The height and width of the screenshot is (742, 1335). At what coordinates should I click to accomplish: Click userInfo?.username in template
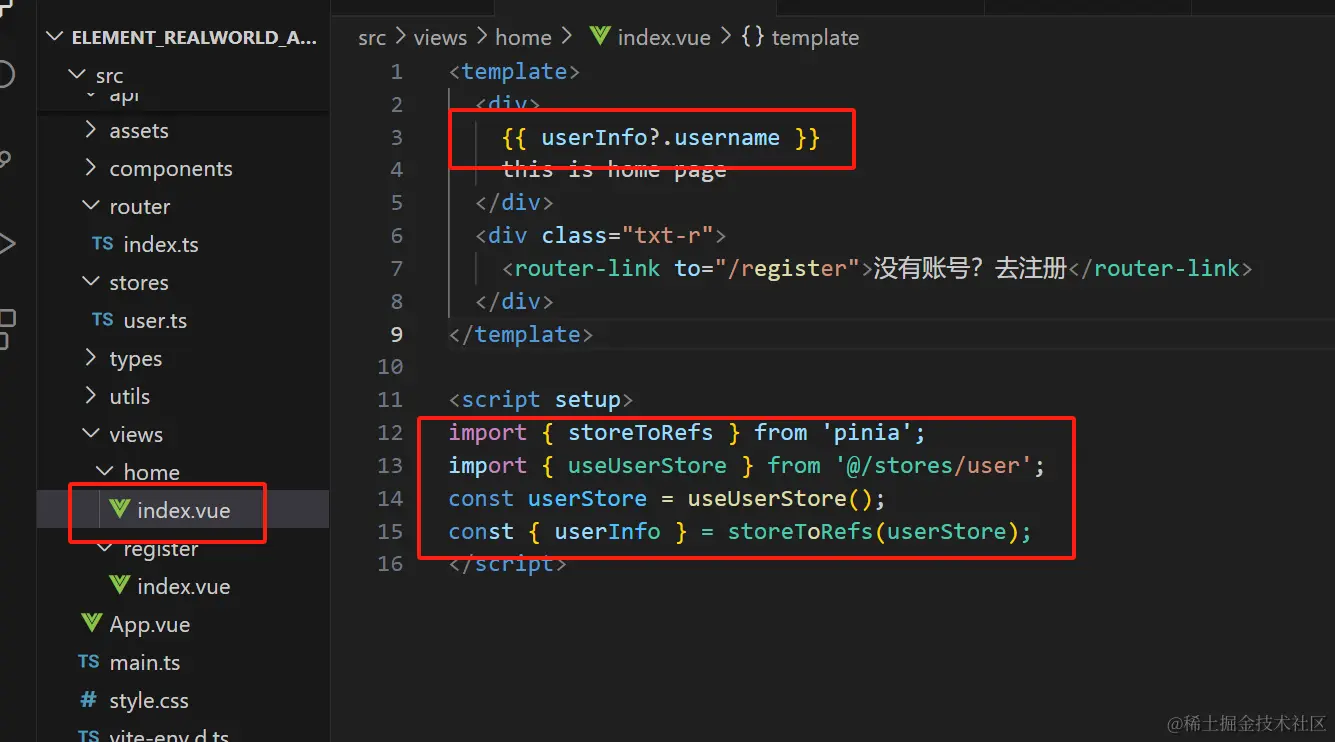point(660,138)
